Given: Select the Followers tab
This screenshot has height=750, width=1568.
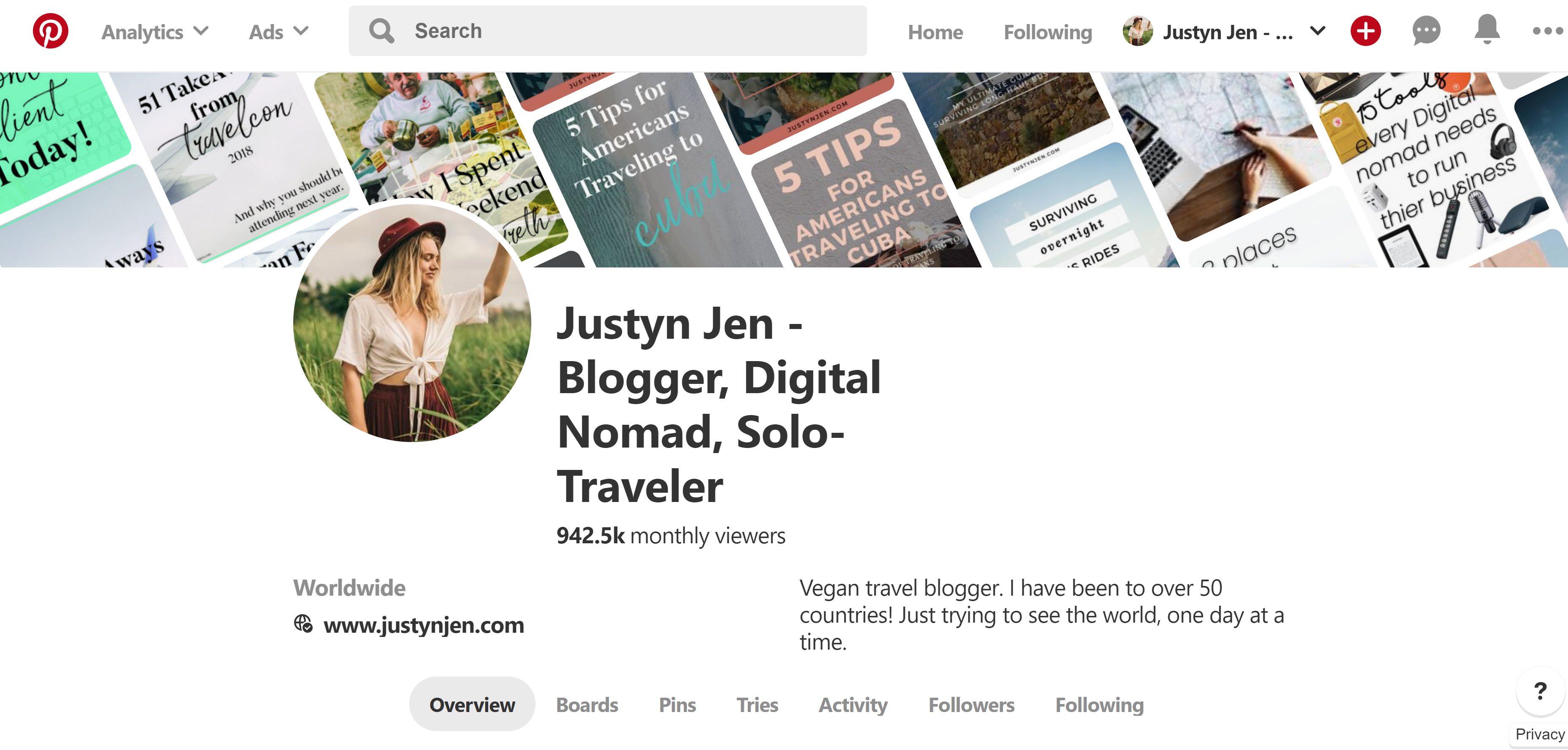Looking at the screenshot, I should 971,704.
